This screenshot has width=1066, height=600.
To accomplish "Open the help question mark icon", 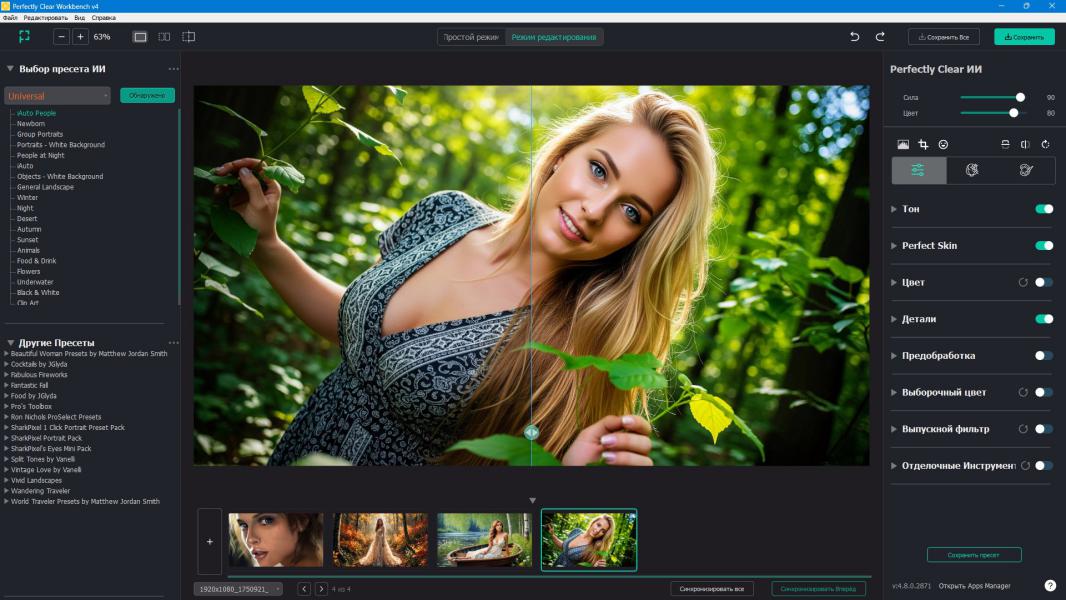I will pyautogui.click(x=1050, y=585).
